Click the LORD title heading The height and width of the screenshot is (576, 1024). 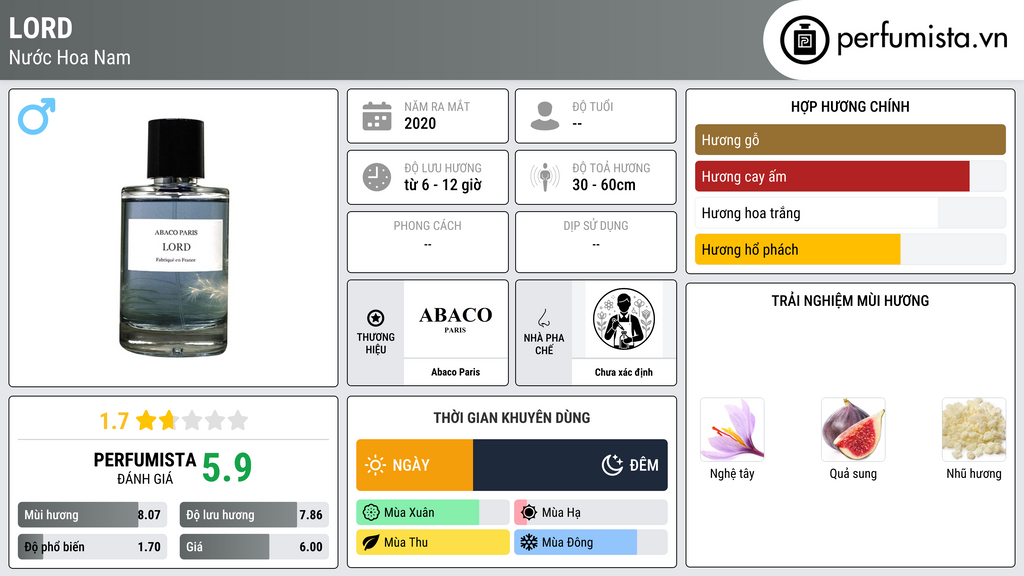[x=40, y=28]
